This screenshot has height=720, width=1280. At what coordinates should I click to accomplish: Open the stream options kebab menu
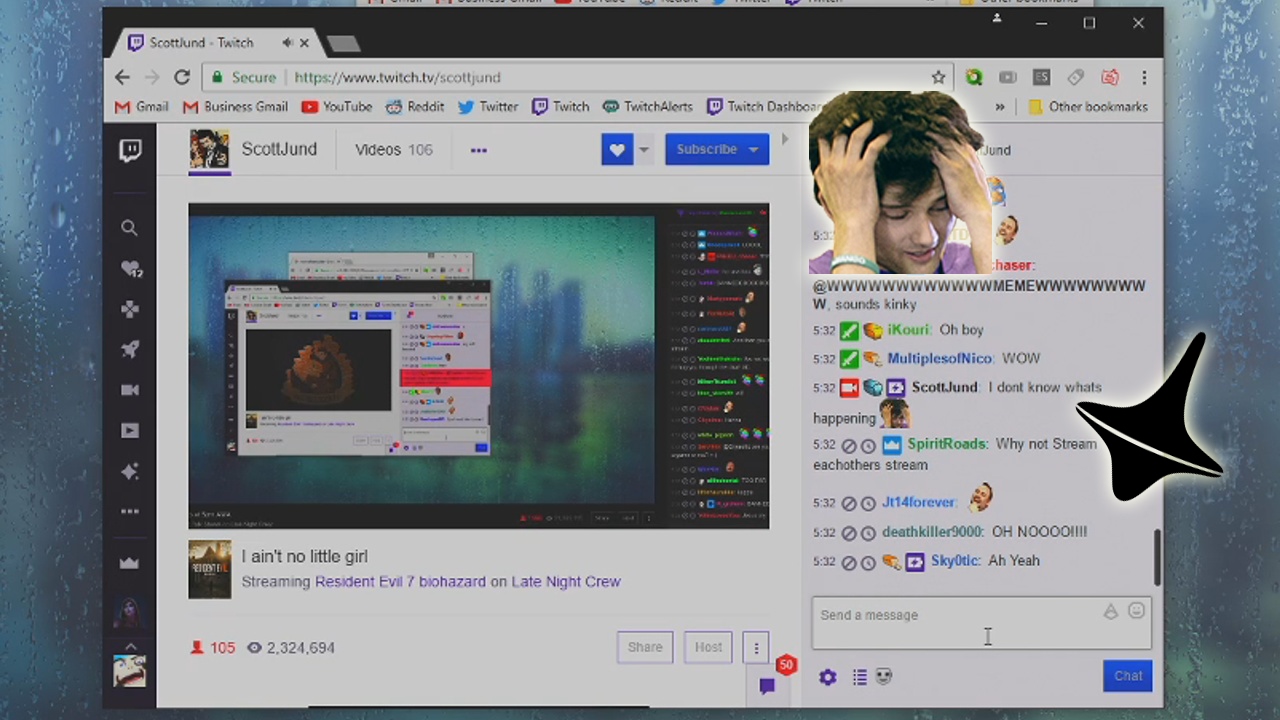click(756, 647)
